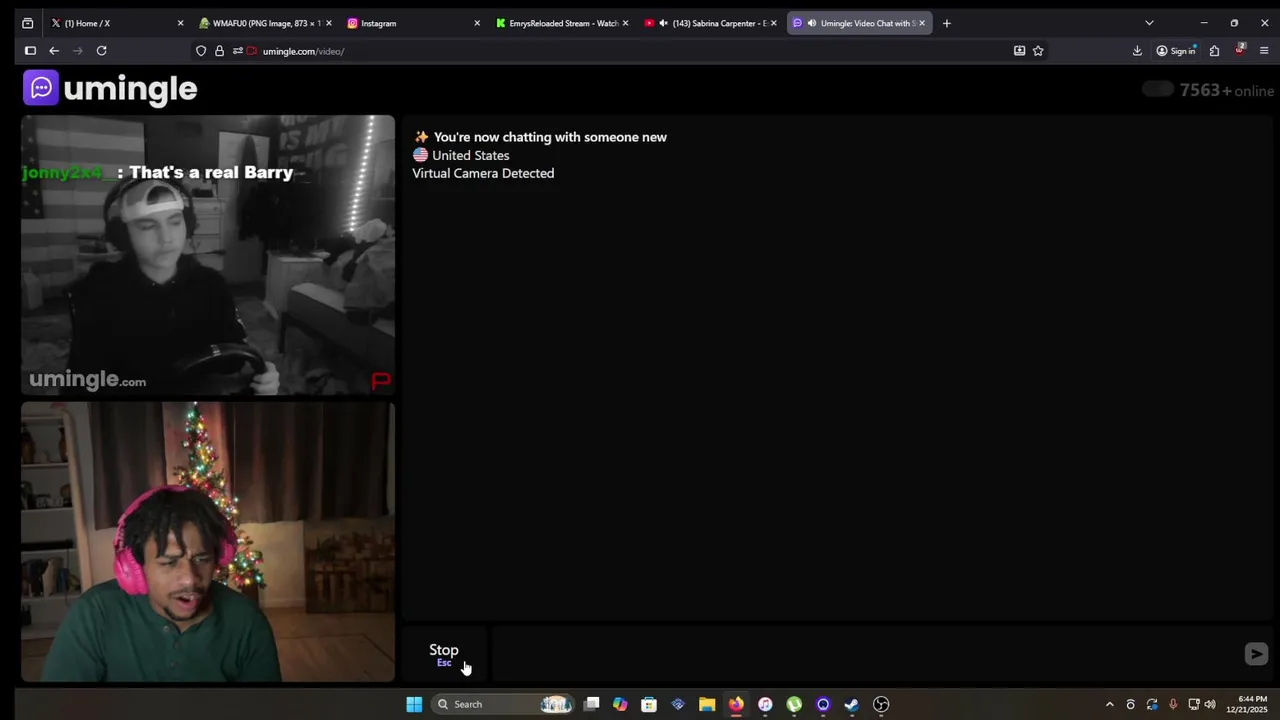Open Firefox View icon
Screen dimensions: 1280x720
(28, 23)
